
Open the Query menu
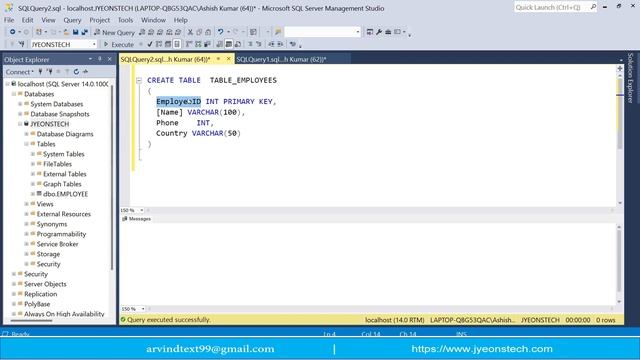point(72,20)
